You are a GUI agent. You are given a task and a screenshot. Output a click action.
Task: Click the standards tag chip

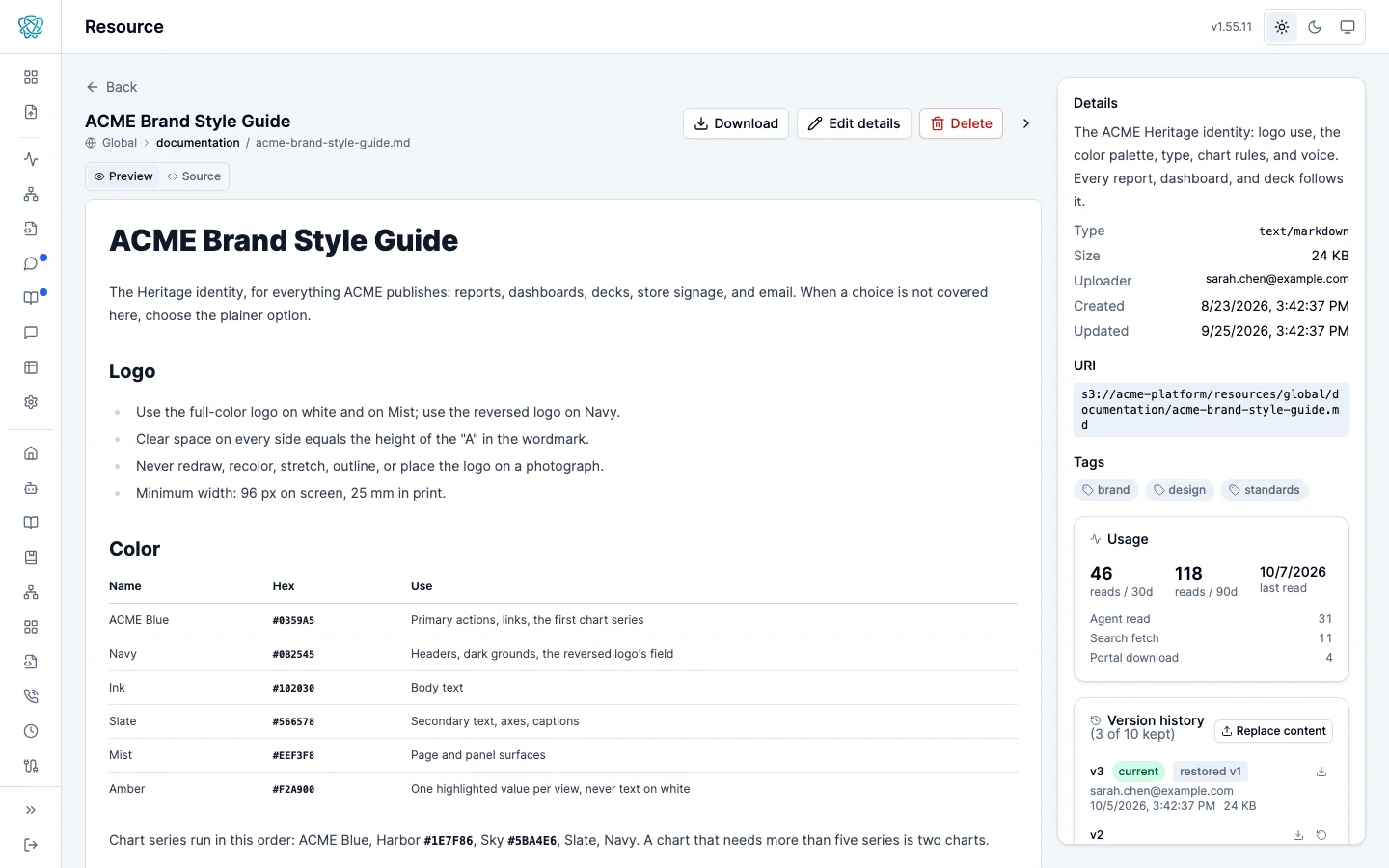click(1265, 490)
